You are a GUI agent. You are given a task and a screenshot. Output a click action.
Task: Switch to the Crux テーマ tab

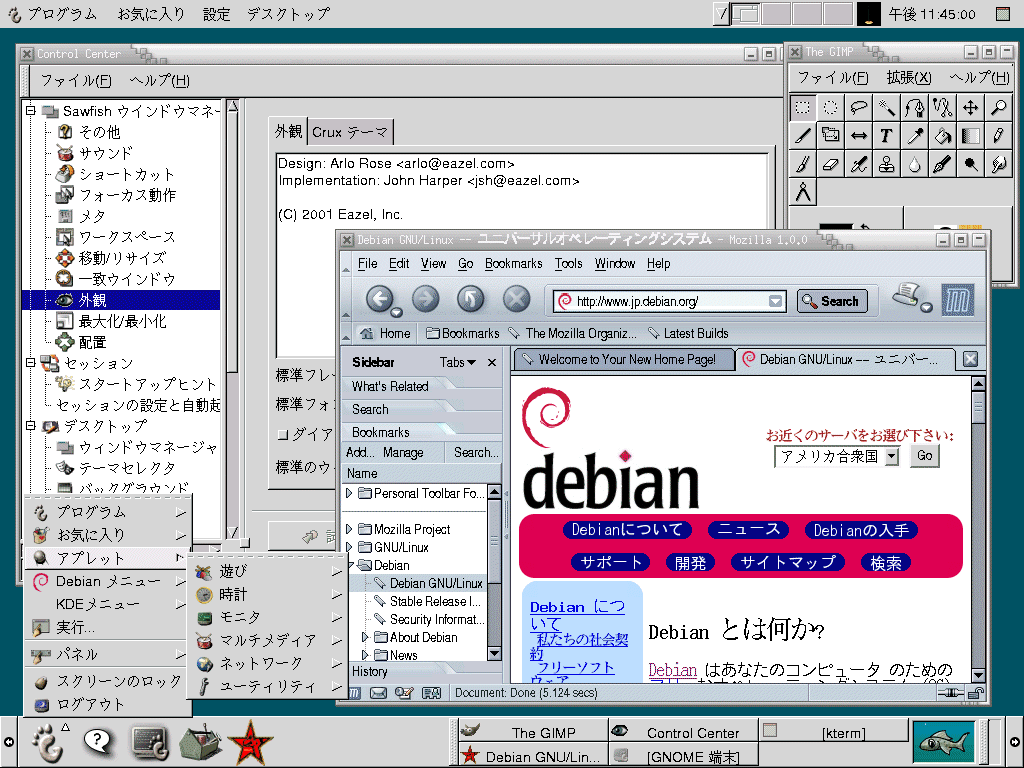350,132
